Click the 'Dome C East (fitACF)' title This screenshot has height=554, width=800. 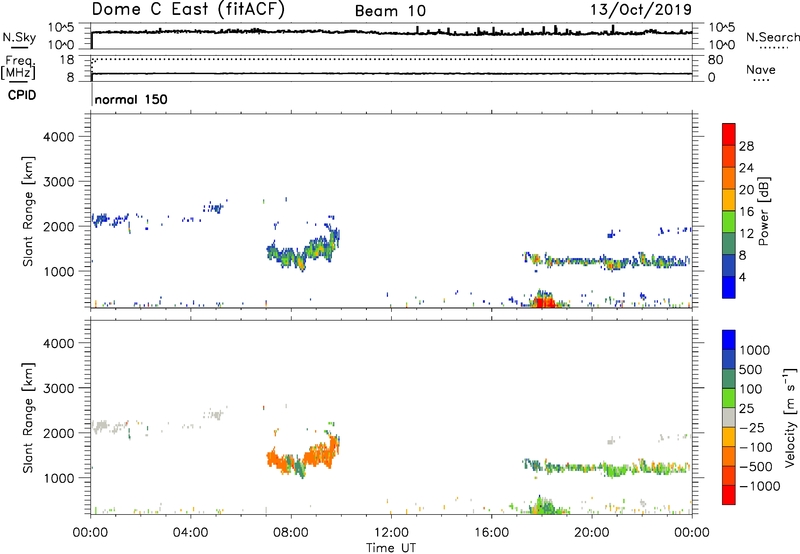[188, 10]
